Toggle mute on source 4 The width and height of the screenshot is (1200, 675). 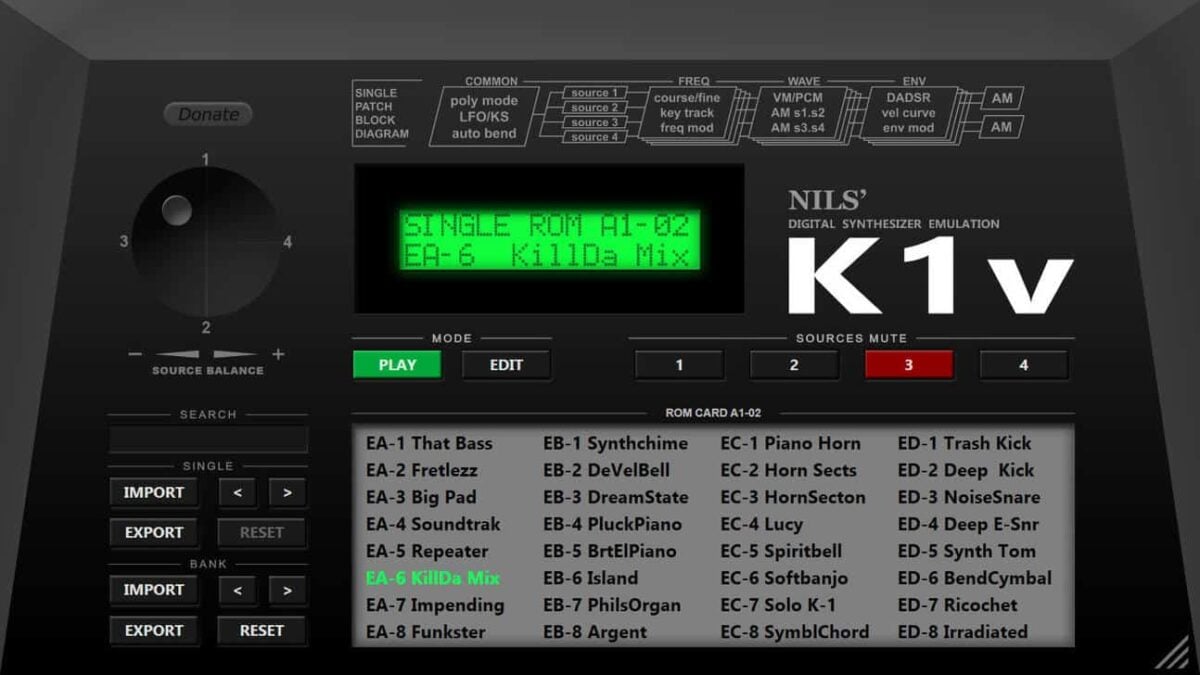(1023, 365)
